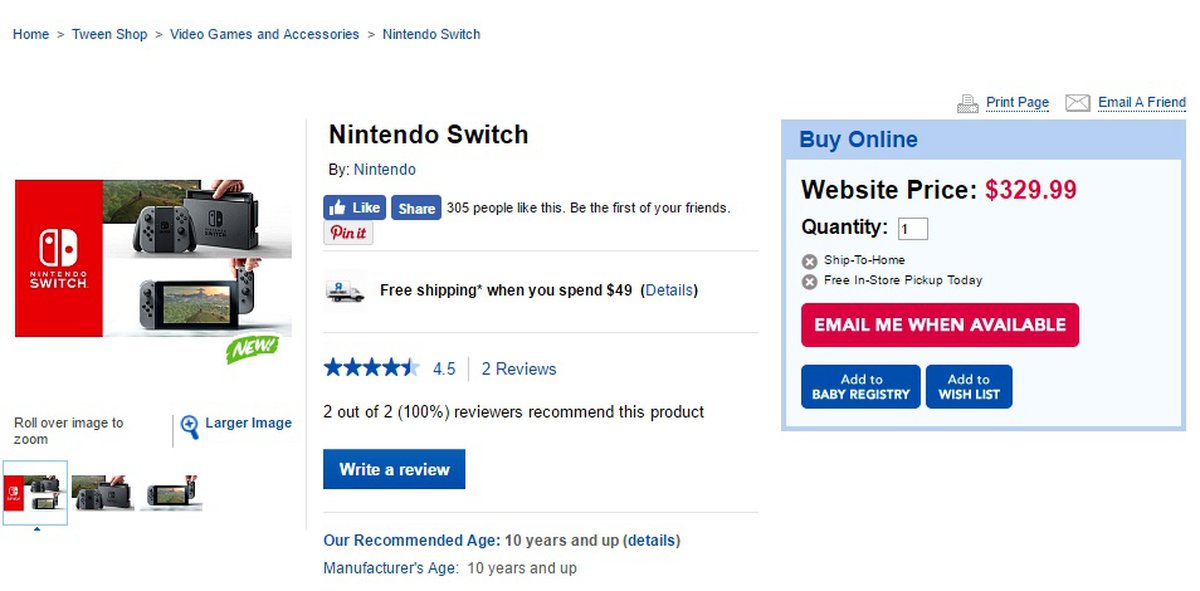Click the Facebook Share button
Screen dimensions: 1200x591
pyautogui.click(x=416, y=208)
